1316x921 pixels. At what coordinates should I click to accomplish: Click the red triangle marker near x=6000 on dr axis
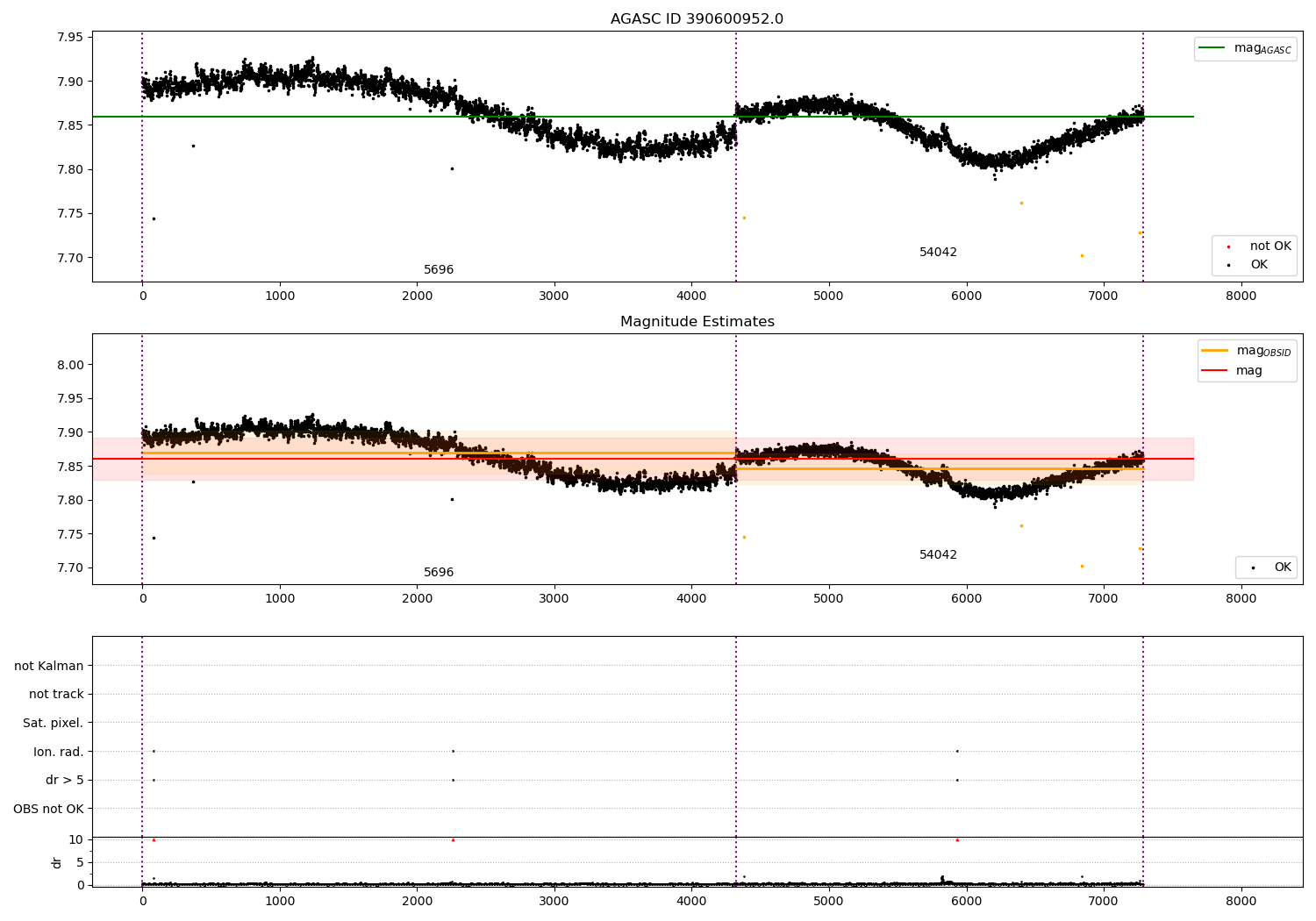957,839
